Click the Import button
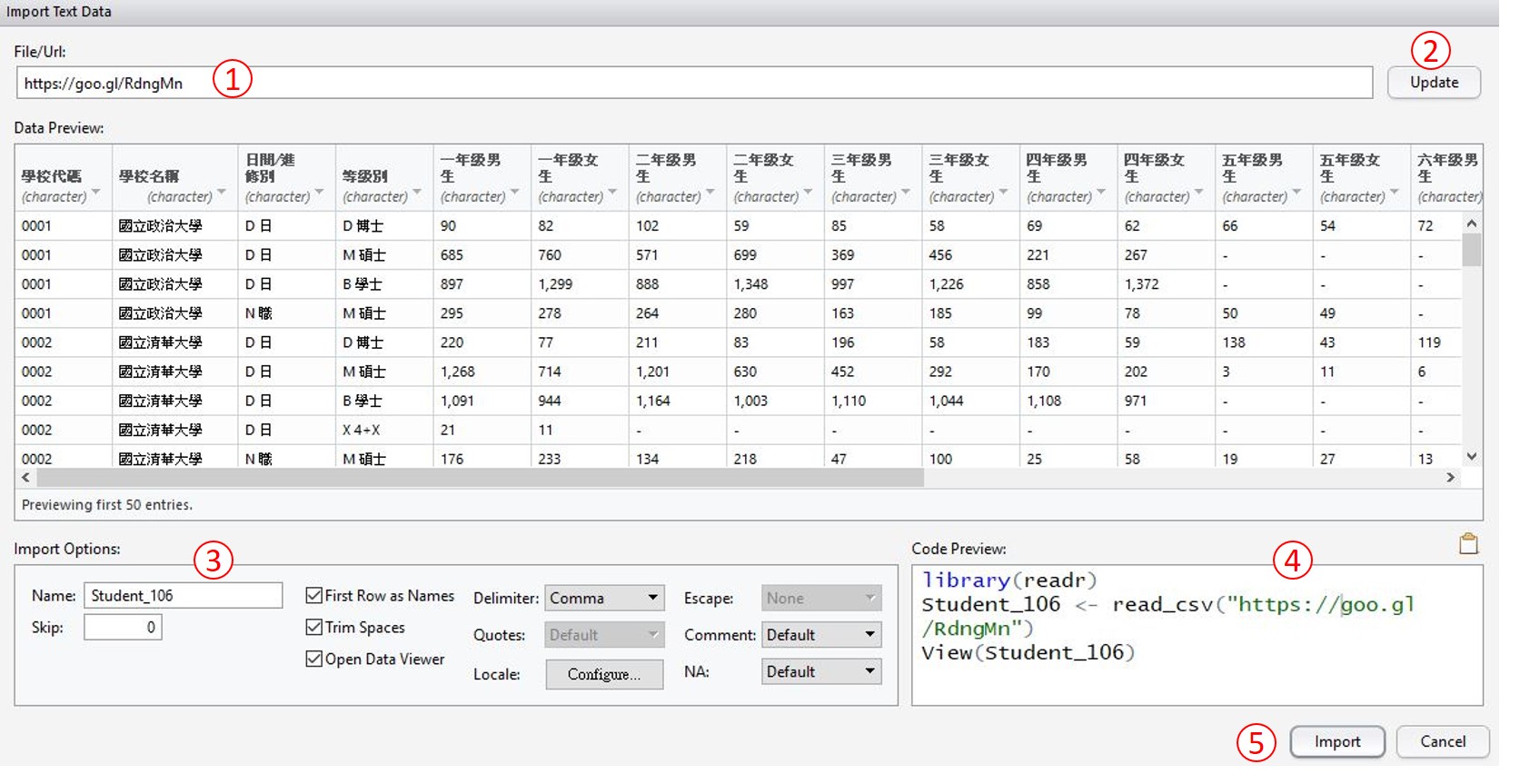This screenshot has width=1520, height=784. pos(1337,742)
